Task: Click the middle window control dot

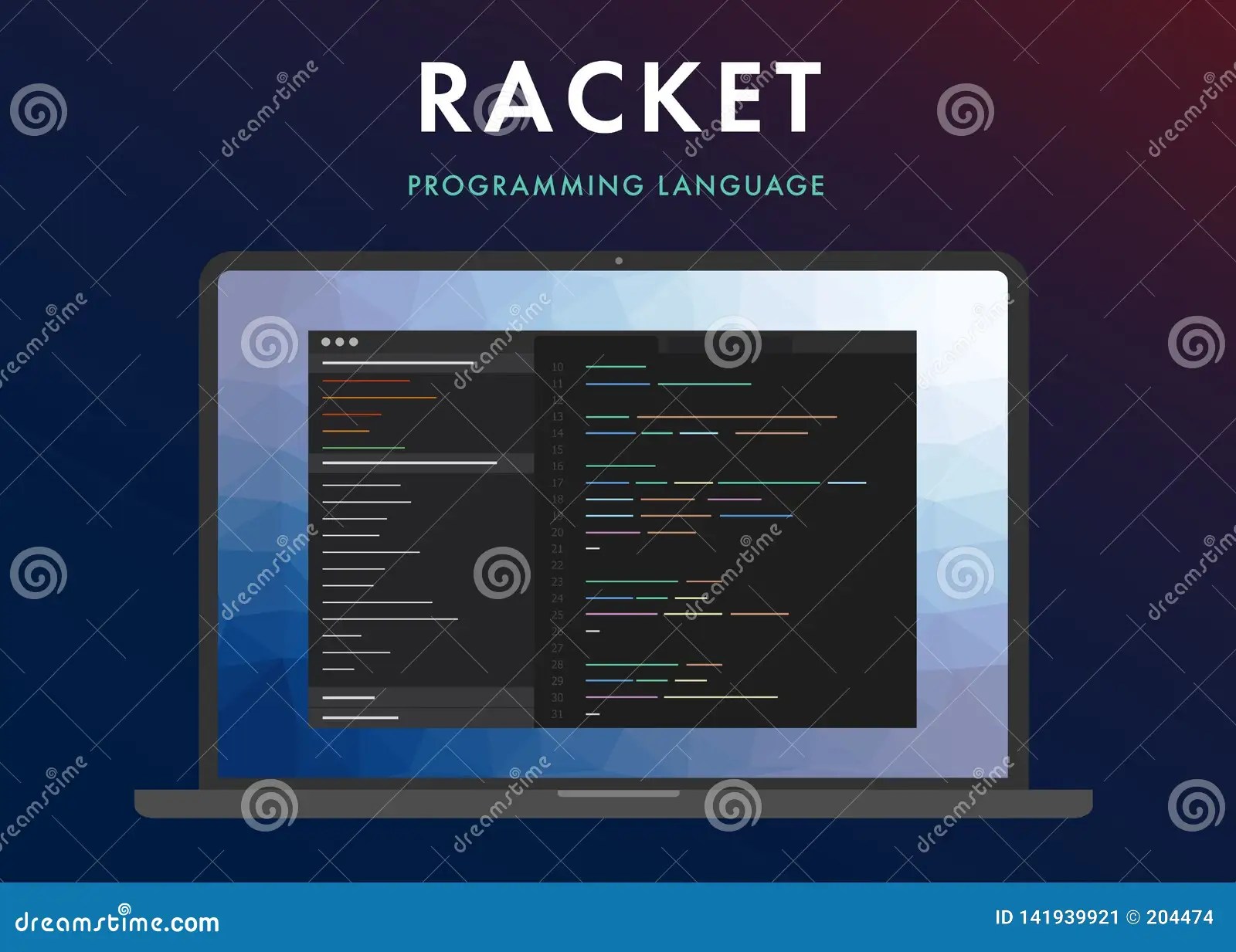Action: [338, 341]
